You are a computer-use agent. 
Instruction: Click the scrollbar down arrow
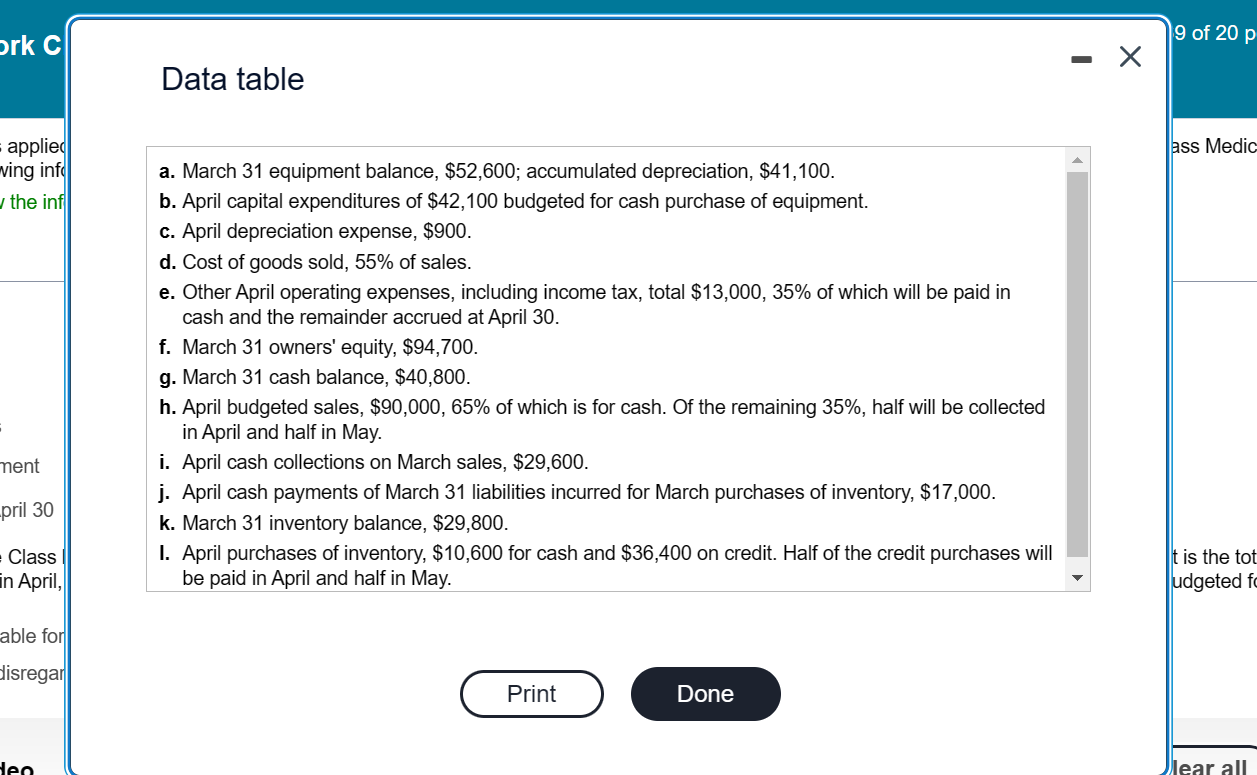coord(1077,578)
